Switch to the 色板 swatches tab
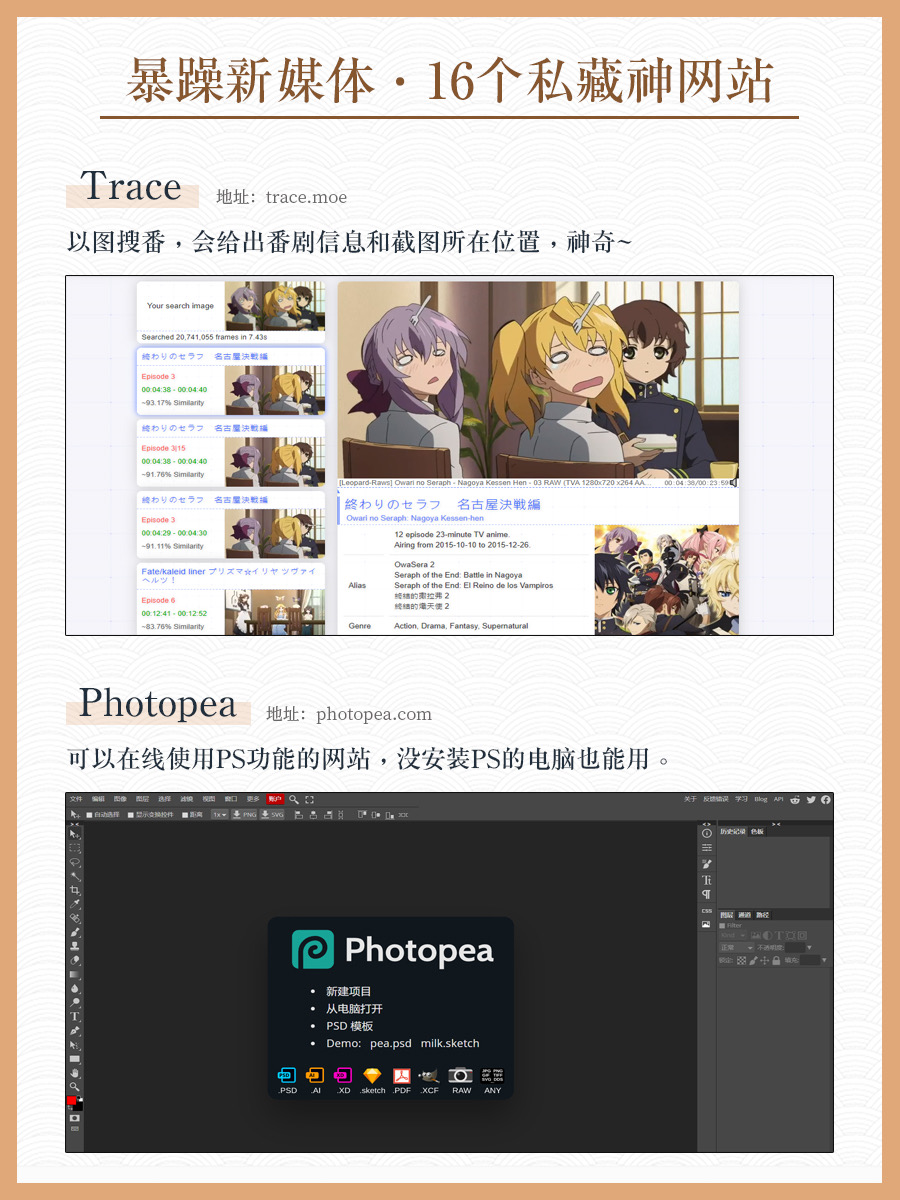The height and width of the screenshot is (1200, 900). (757, 832)
